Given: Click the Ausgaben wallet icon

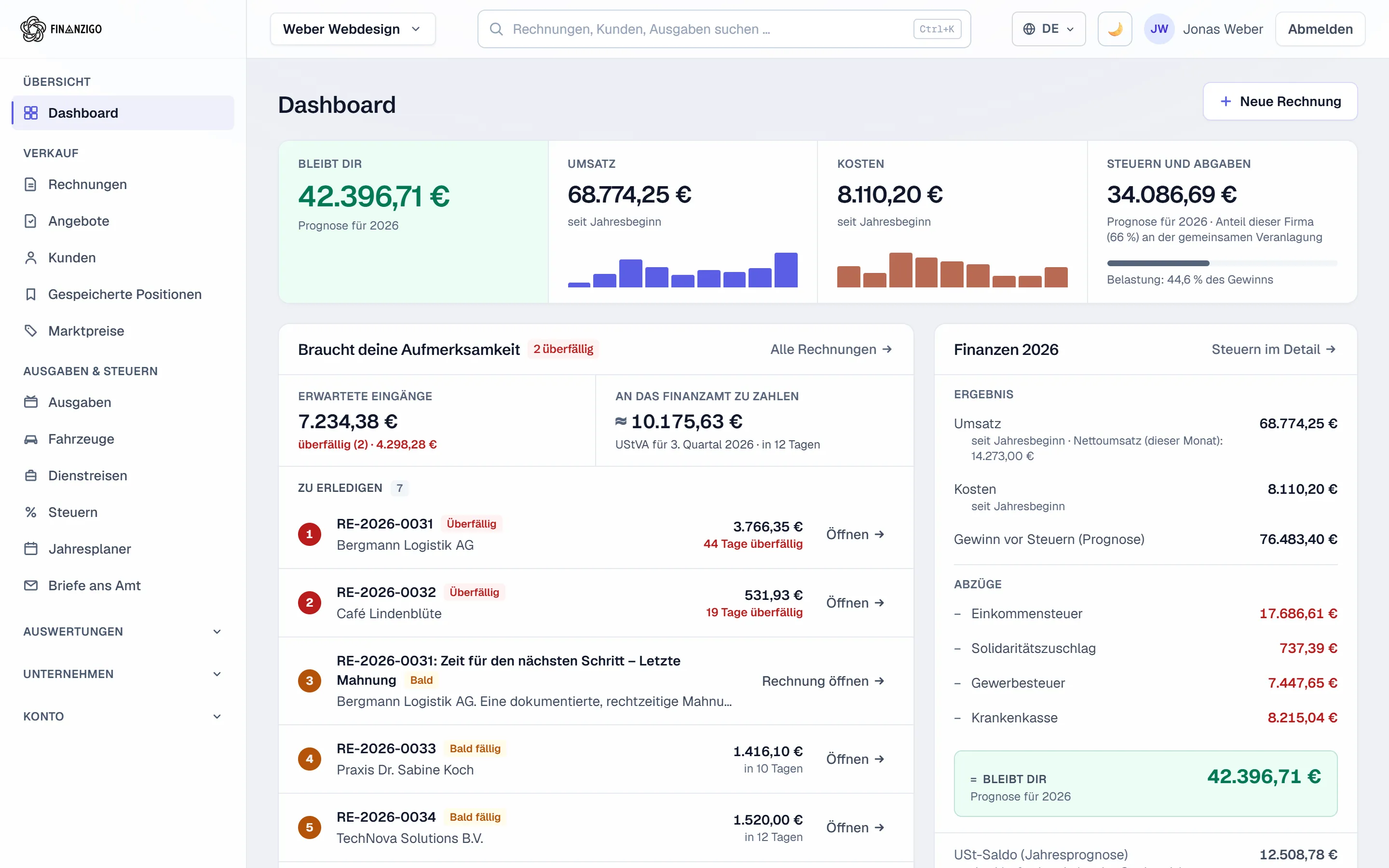Looking at the screenshot, I should click(x=31, y=403).
